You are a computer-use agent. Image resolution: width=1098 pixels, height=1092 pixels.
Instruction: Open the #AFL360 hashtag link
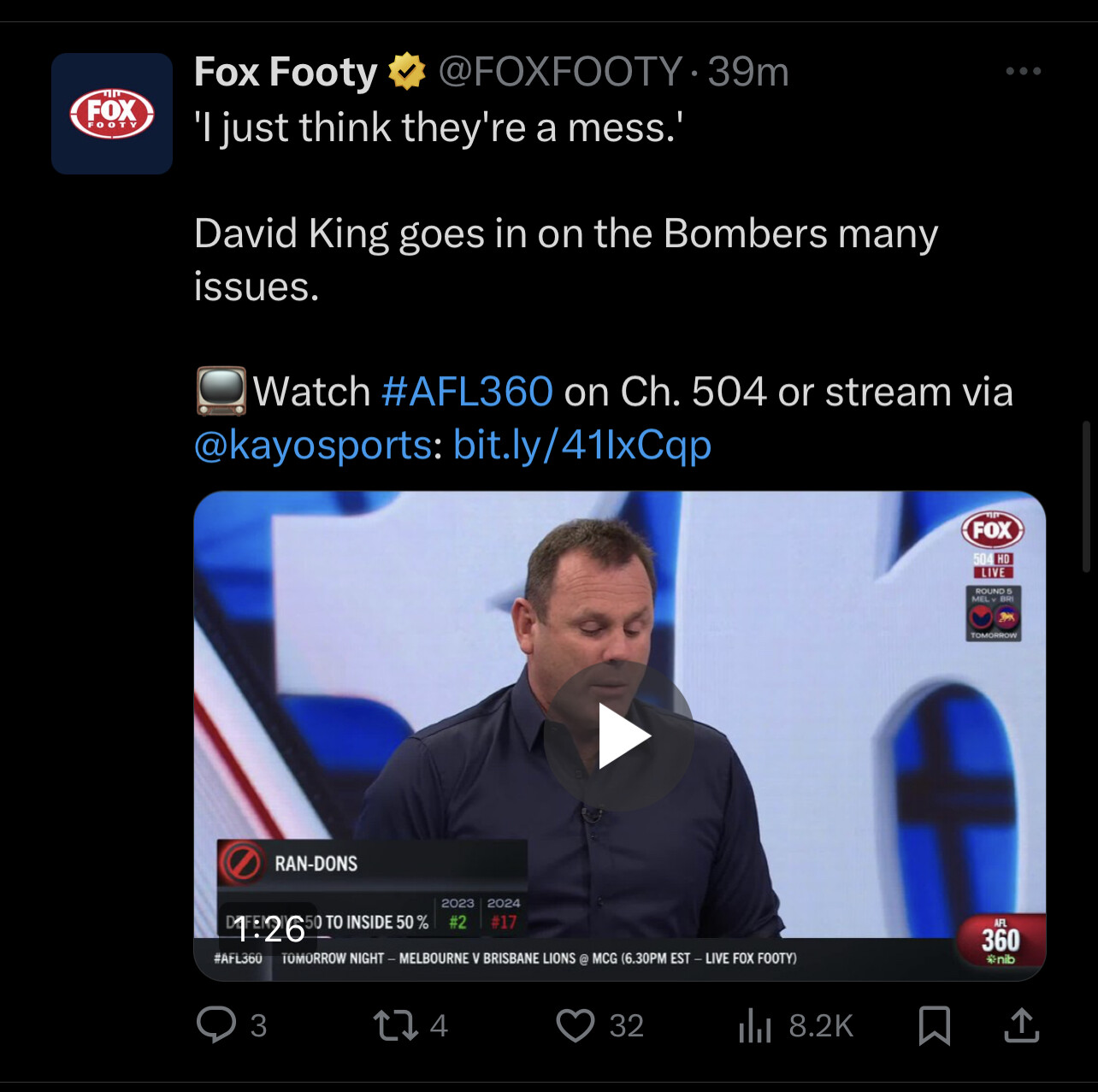[467, 392]
